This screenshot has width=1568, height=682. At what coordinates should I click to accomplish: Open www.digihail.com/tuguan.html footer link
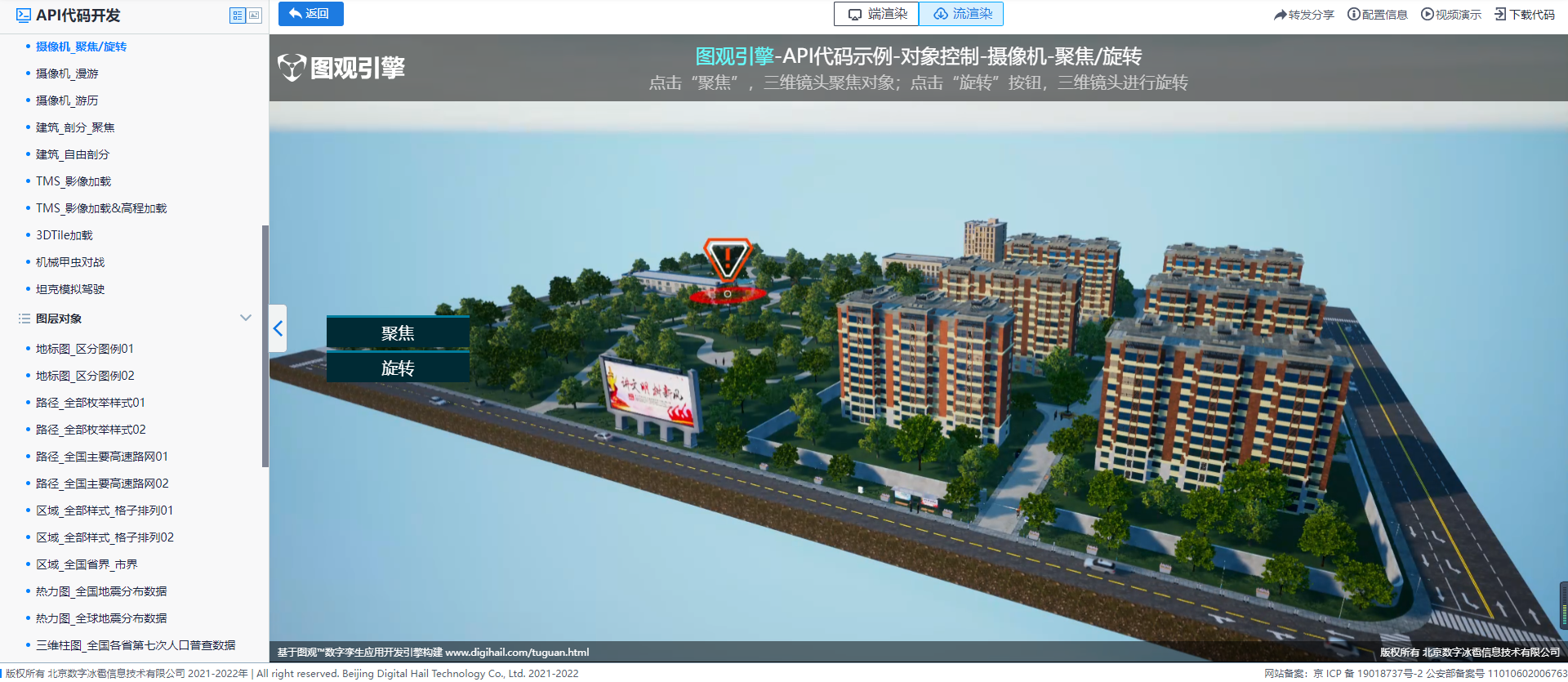[x=516, y=652]
